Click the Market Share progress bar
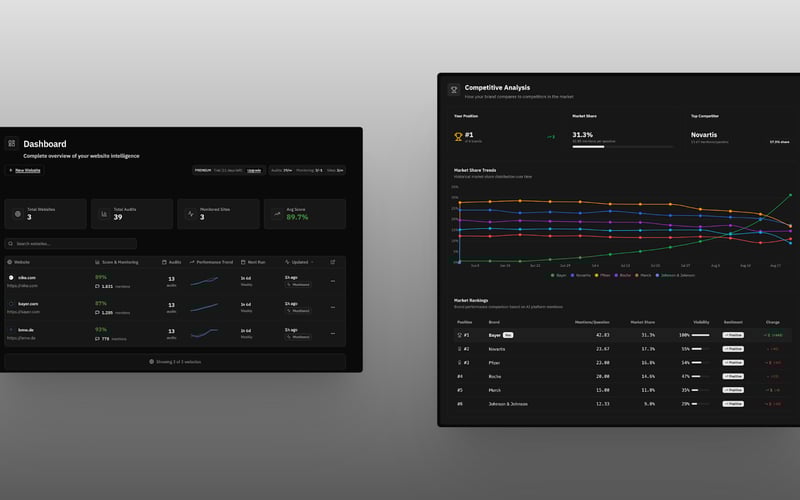 [x=622, y=147]
